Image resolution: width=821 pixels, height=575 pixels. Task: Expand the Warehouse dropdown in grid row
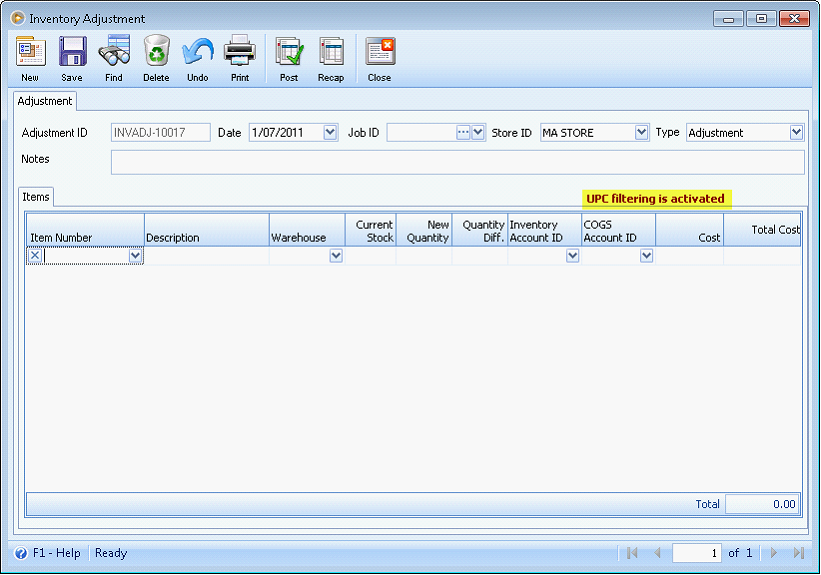336,256
